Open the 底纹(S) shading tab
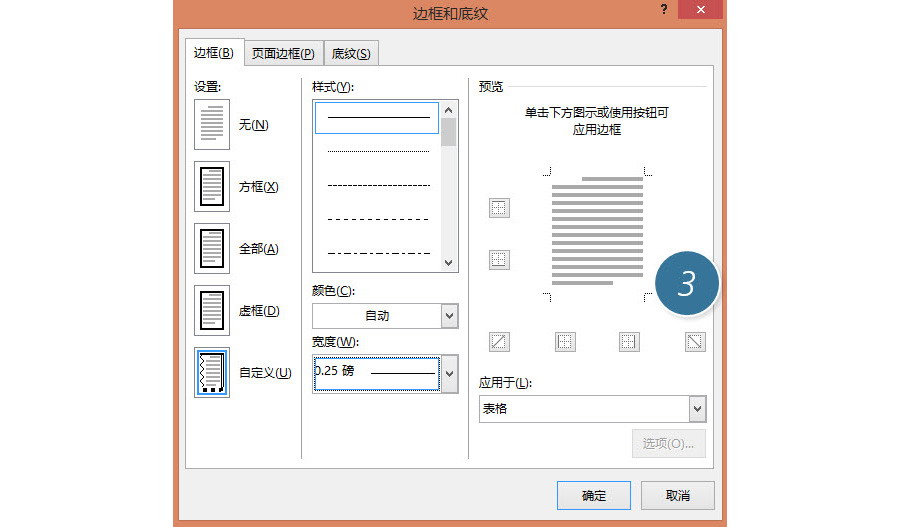Screen dimensions: 900x527 351,53
